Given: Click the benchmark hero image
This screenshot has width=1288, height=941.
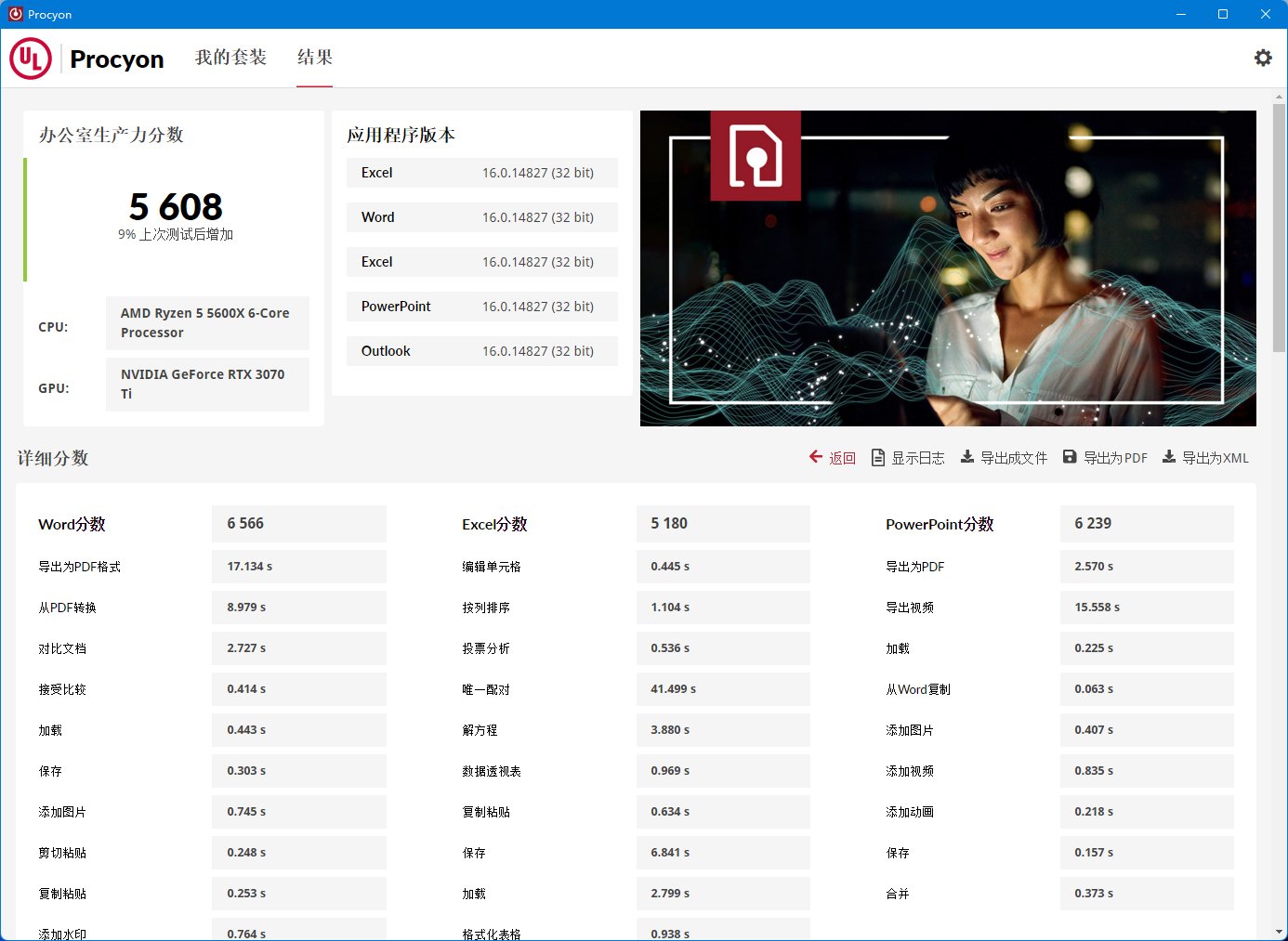Looking at the screenshot, I should tap(948, 268).
